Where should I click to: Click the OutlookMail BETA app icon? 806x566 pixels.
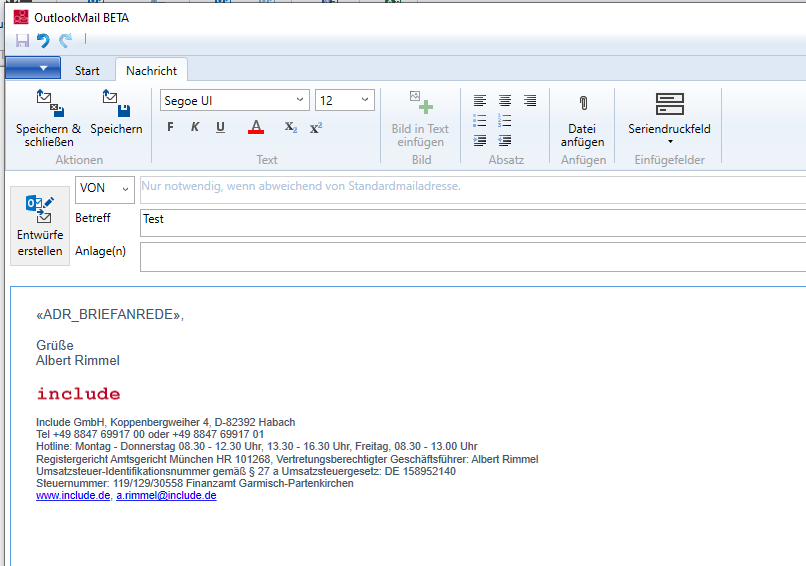pos(21,17)
